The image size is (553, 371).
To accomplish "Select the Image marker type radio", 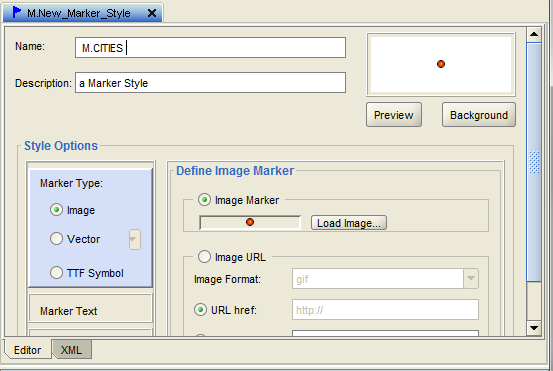I will pyautogui.click(x=56, y=210).
